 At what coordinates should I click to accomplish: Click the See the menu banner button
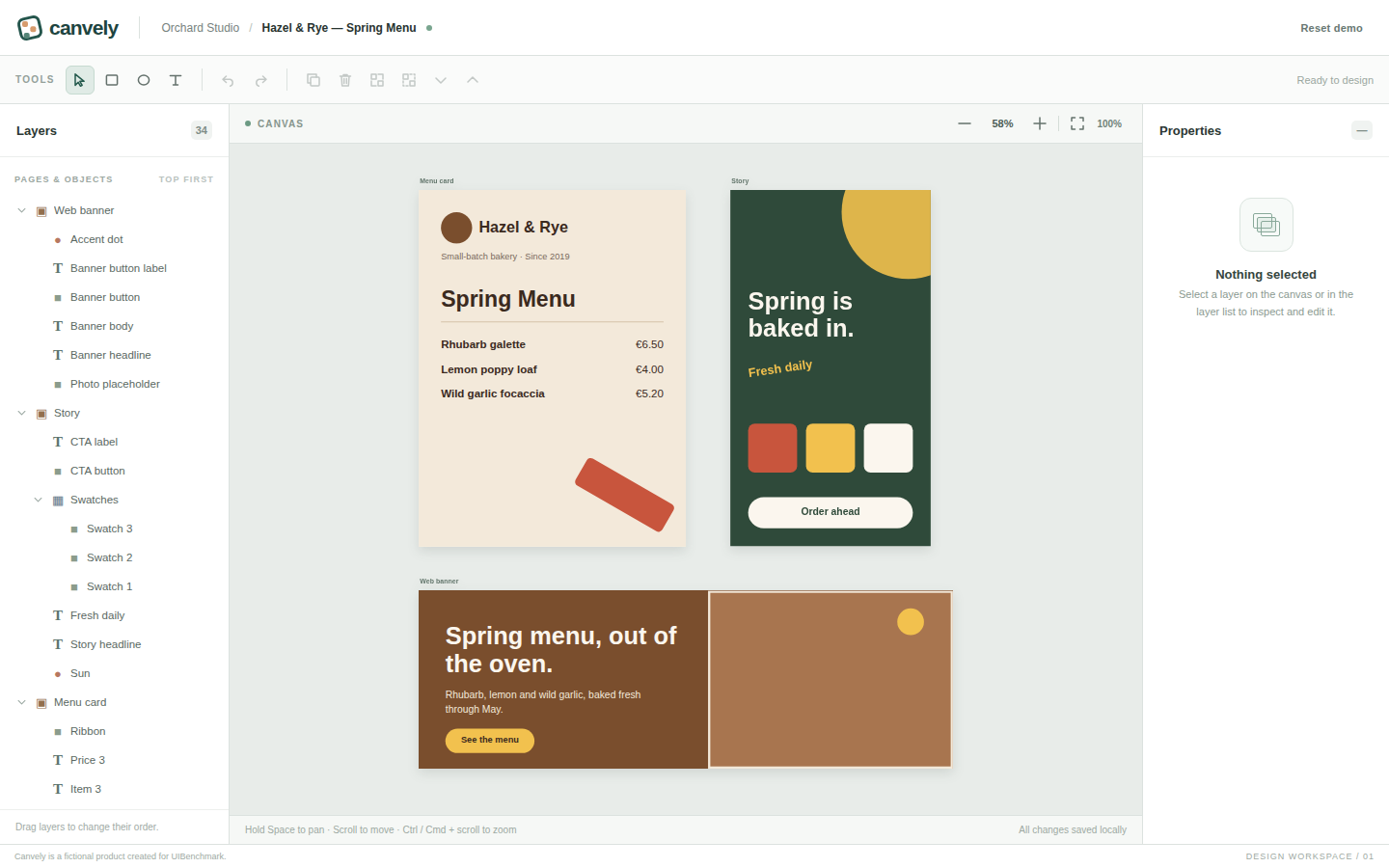(490, 740)
